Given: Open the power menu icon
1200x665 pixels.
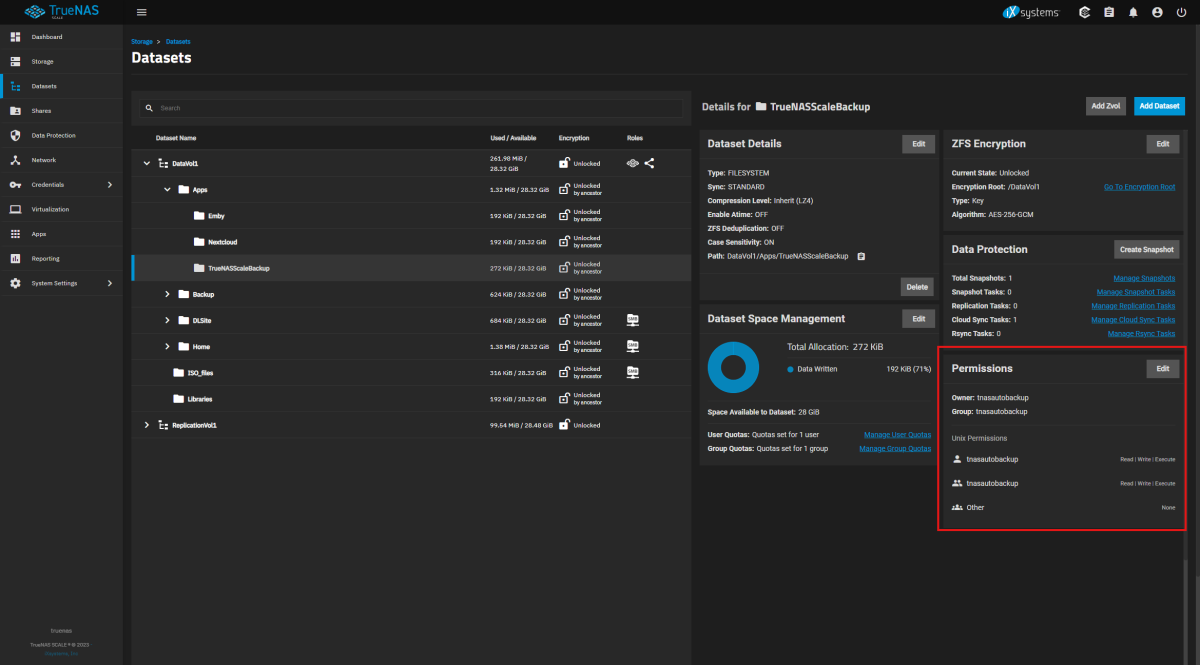Looking at the screenshot, I should (x=1181, y=12).
